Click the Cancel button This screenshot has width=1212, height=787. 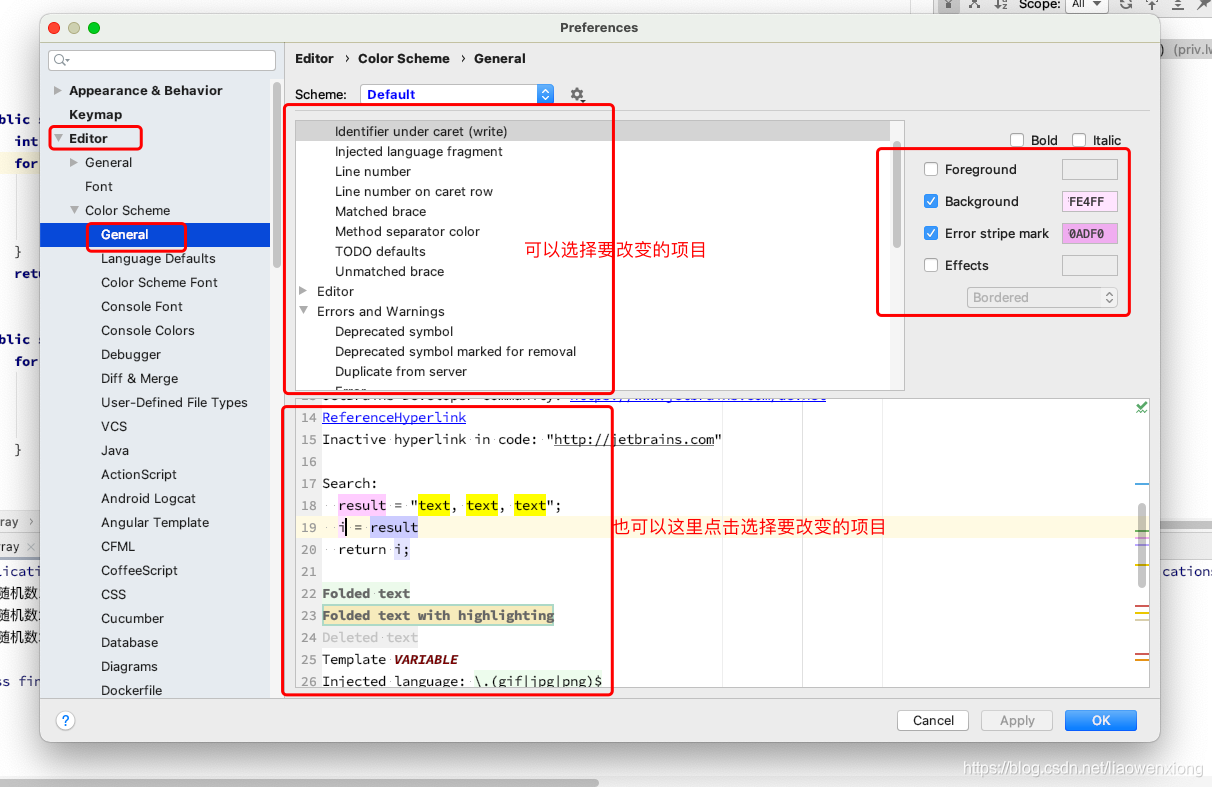click(933, 720)
